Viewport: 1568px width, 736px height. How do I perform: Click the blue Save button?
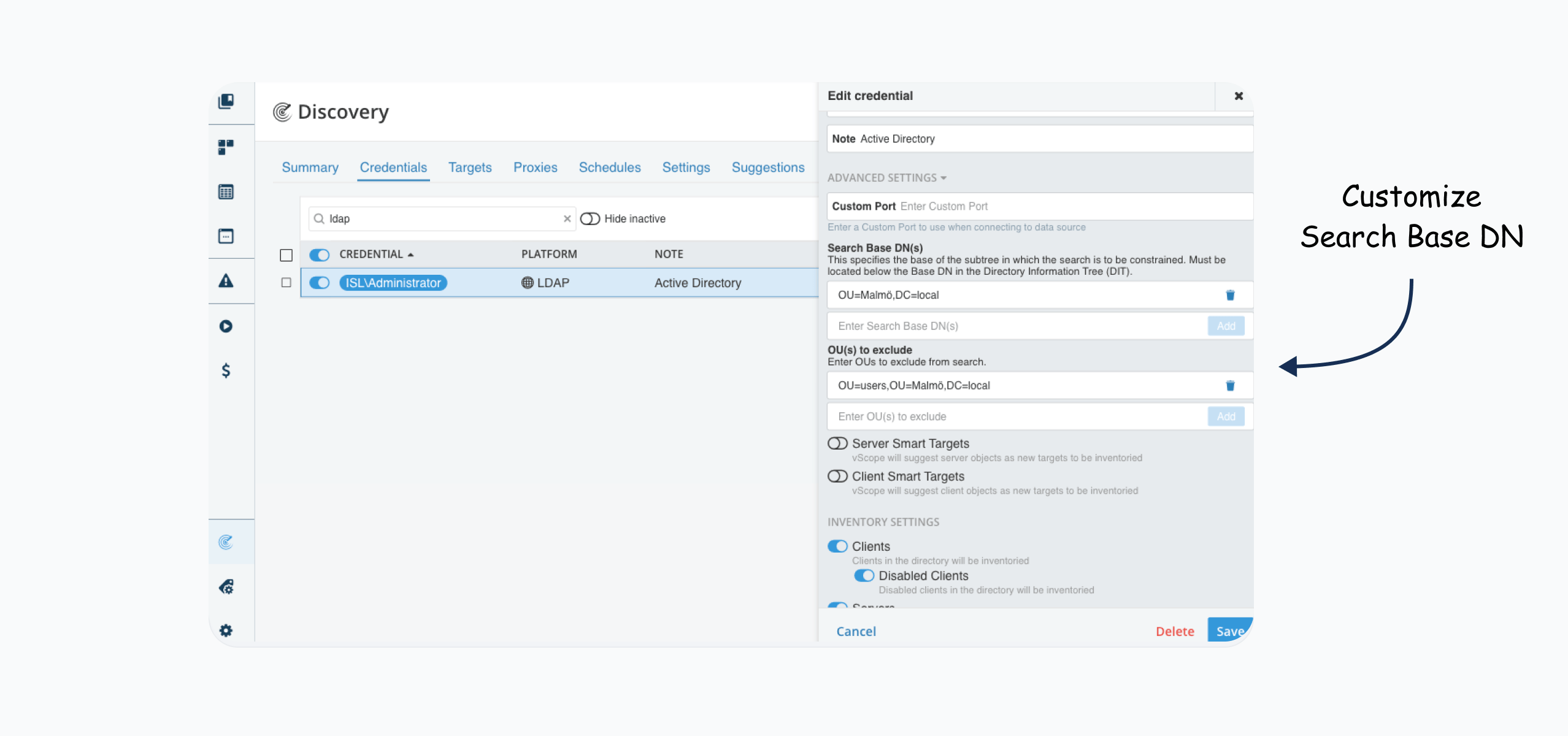pyautogui.click(x=1230, y=631)
